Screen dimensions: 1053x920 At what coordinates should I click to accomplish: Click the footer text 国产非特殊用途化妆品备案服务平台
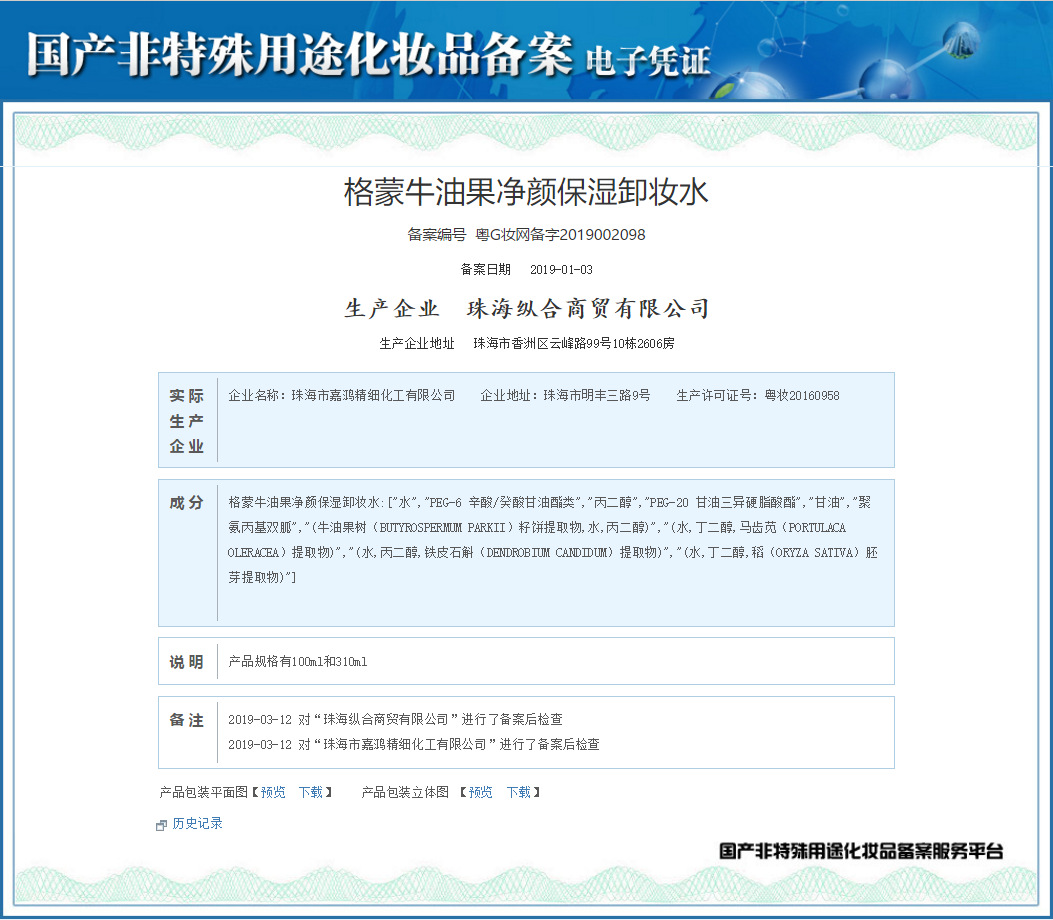(x=861, y=852)
